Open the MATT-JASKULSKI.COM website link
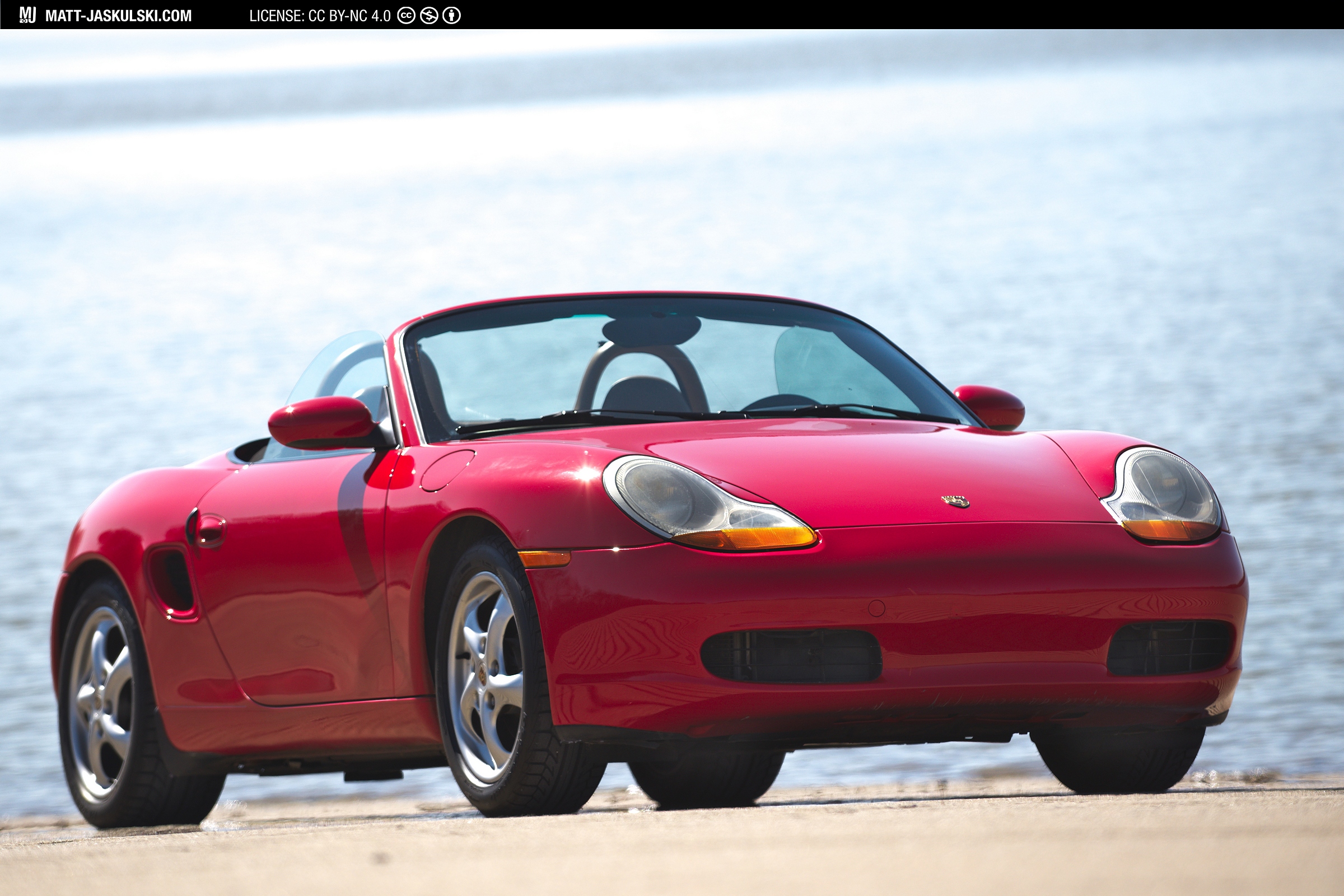This screenshot has width=1344, height=896. click(x=117, y=16)
